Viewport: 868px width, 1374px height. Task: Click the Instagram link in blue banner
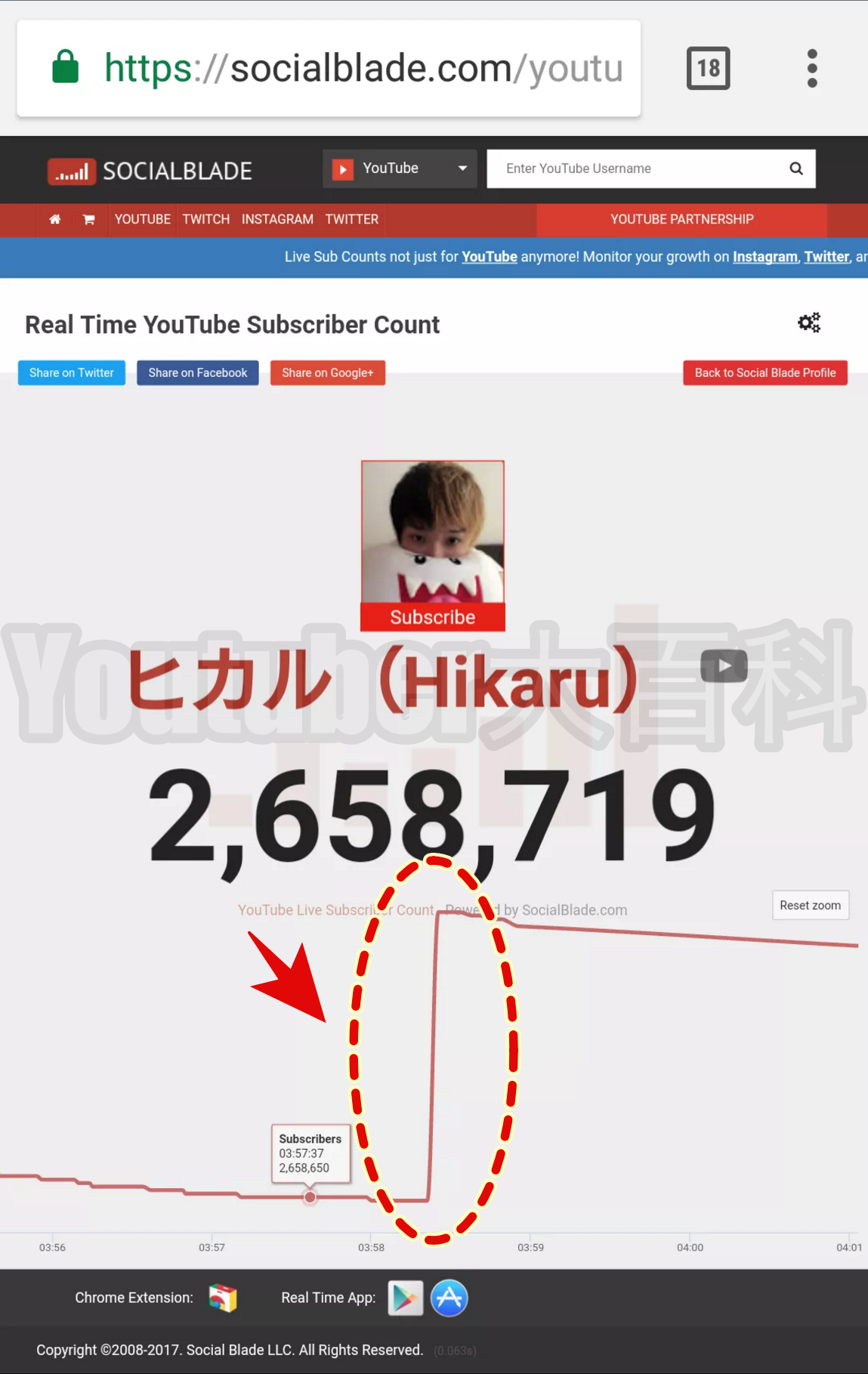765,257
